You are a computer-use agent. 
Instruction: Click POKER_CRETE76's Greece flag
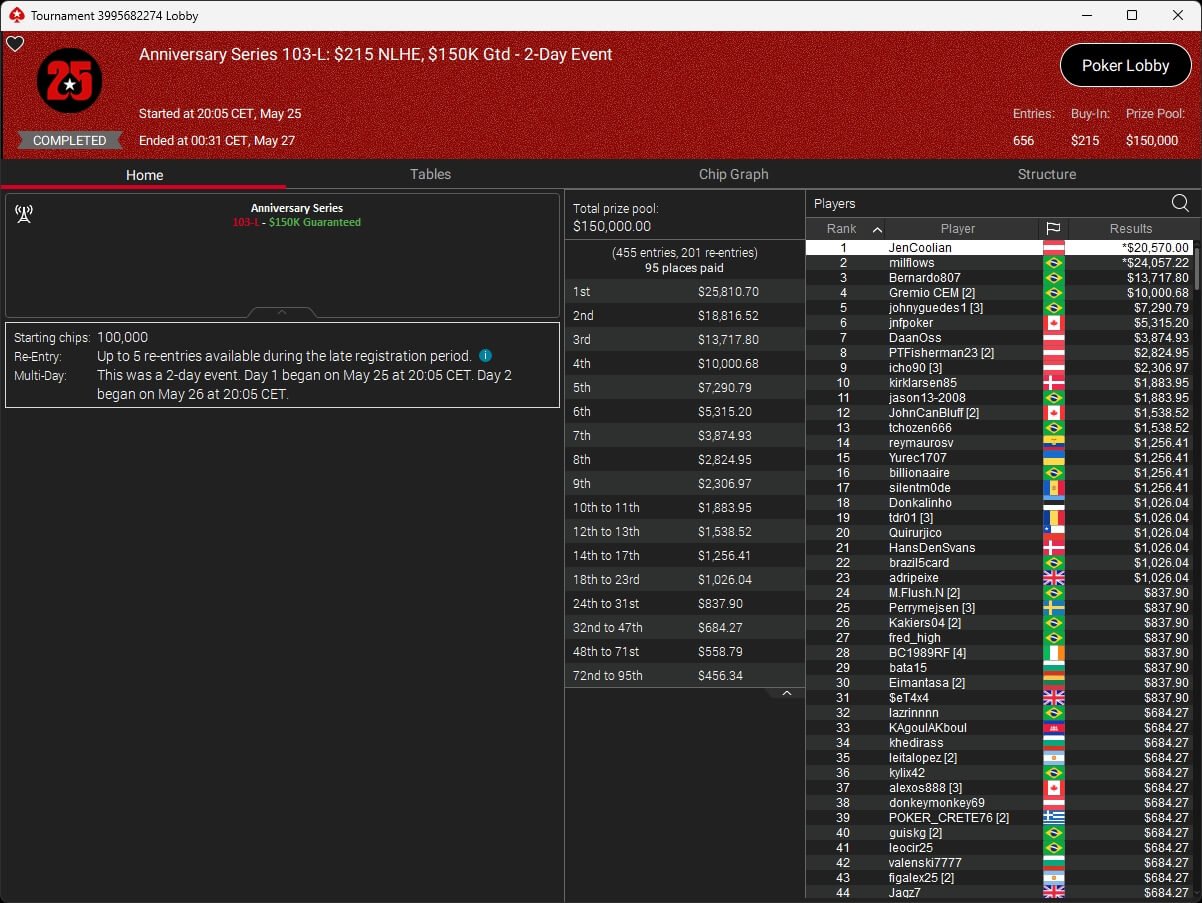click(x=1054, y=818)
